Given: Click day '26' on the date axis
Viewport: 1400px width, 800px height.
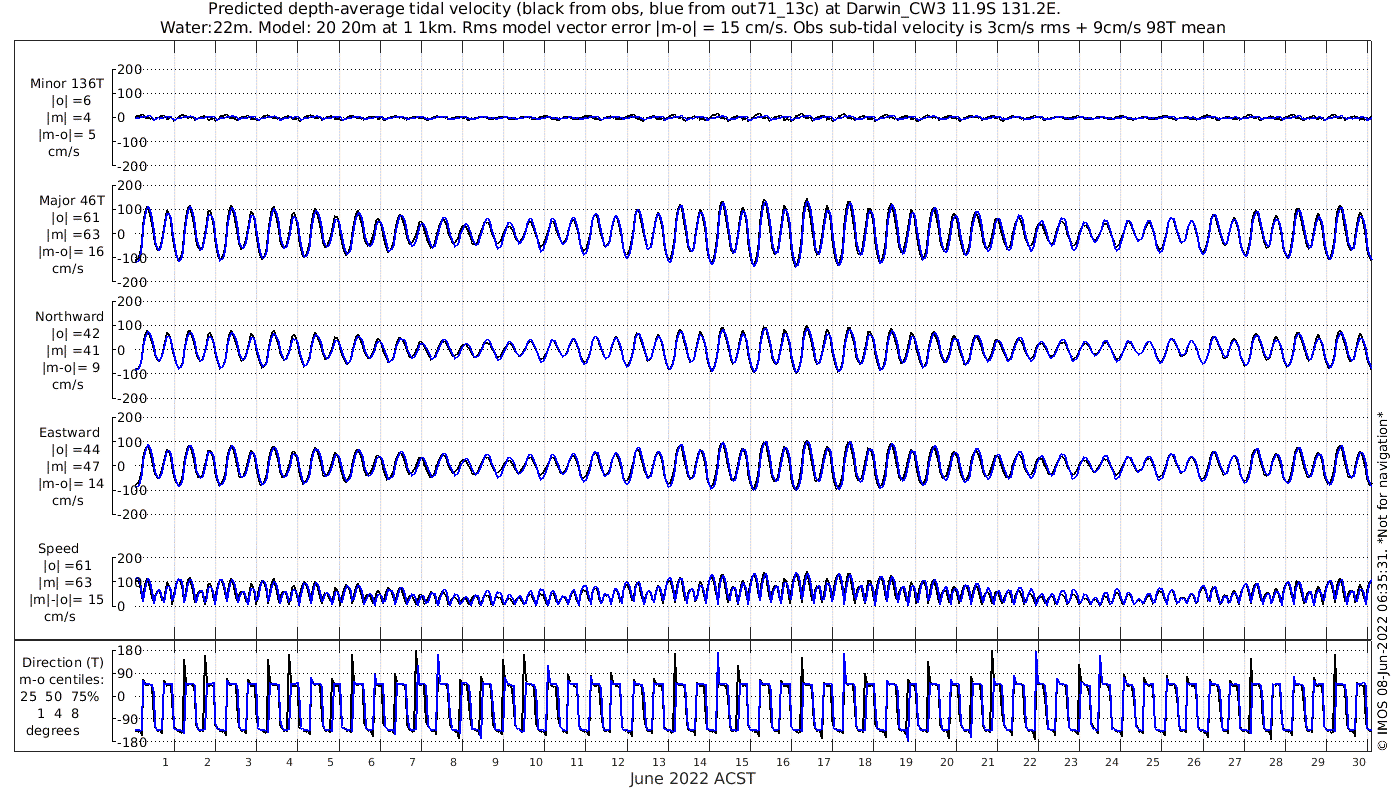Looking at the screenshot, I should [1194, 762].
